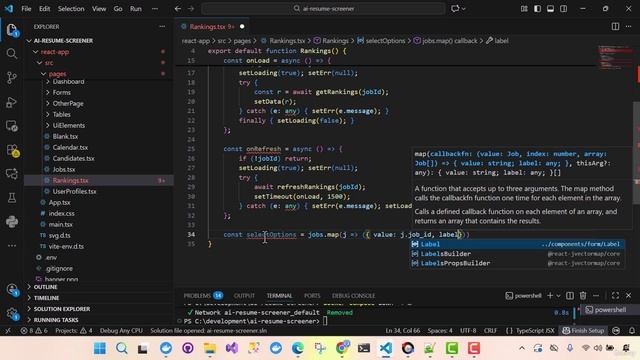Image resolution: width=640 pixels, height=360 pixels.
Task: Click UTF-8 encoding in status bar
Action: (x=468, y=331)
